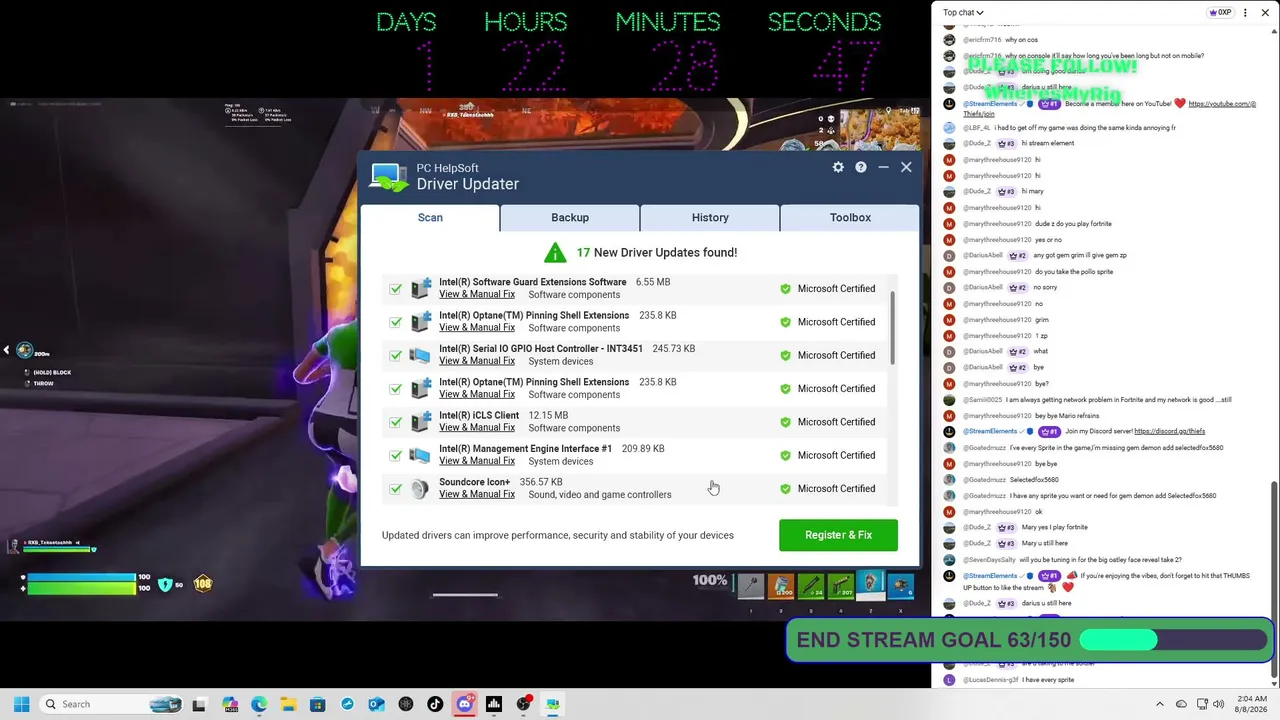Open the Toolbox tab
Screen dimensions: 1280x720
click(850, 217)
